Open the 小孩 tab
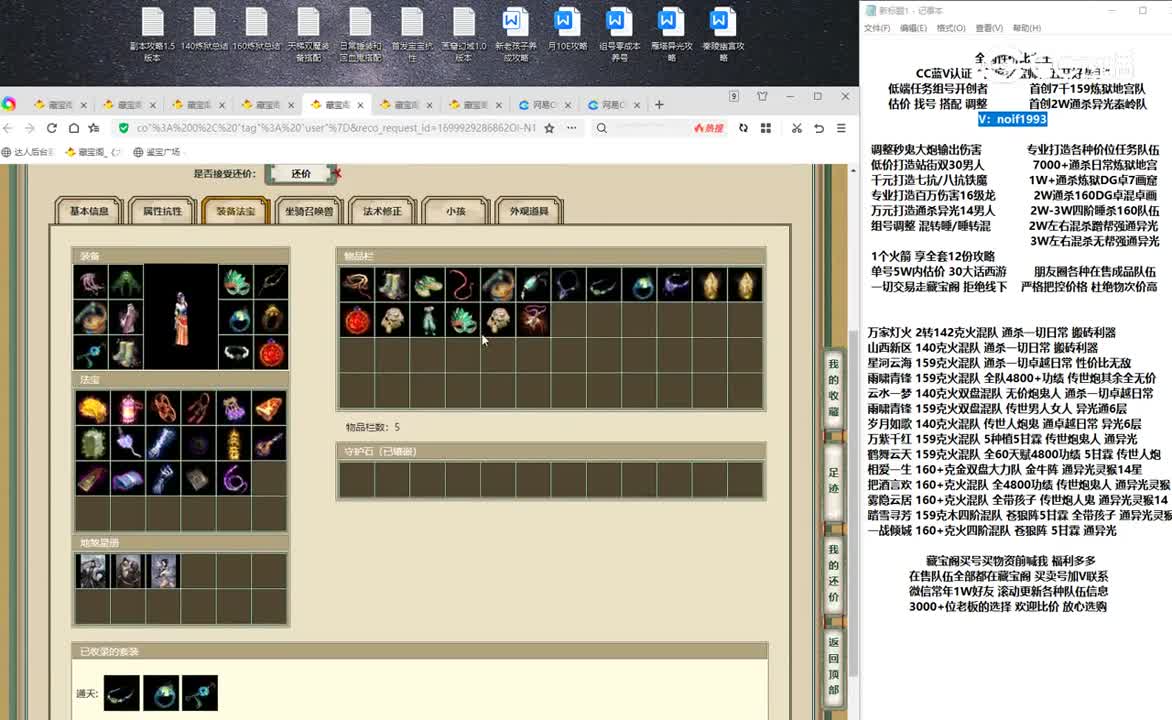 [456, 211]
